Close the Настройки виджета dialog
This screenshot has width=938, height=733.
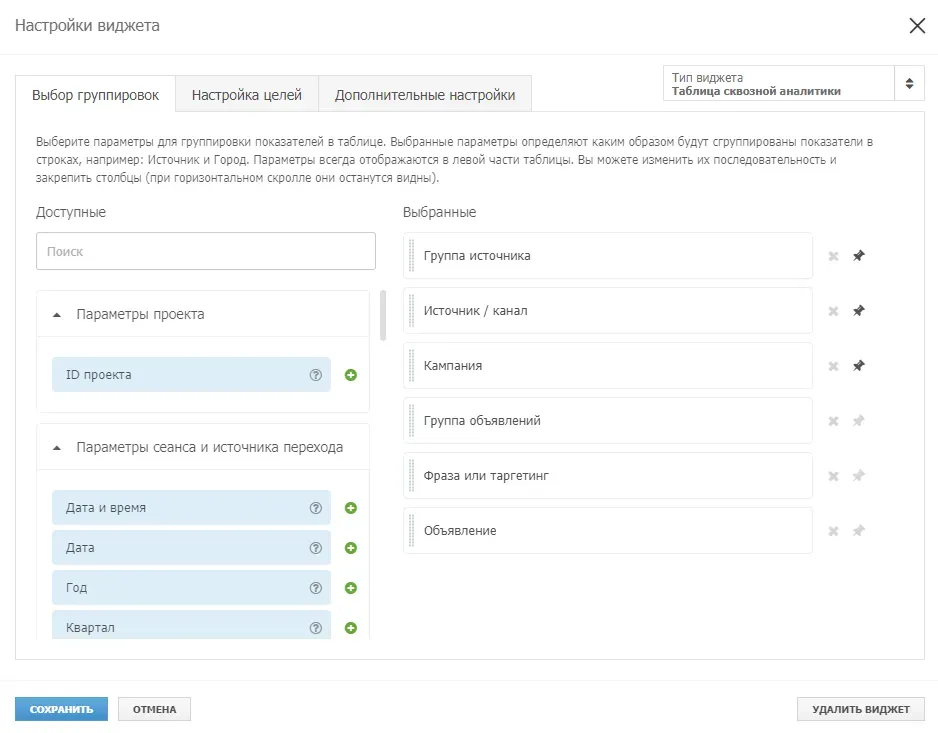pos(917,26)
